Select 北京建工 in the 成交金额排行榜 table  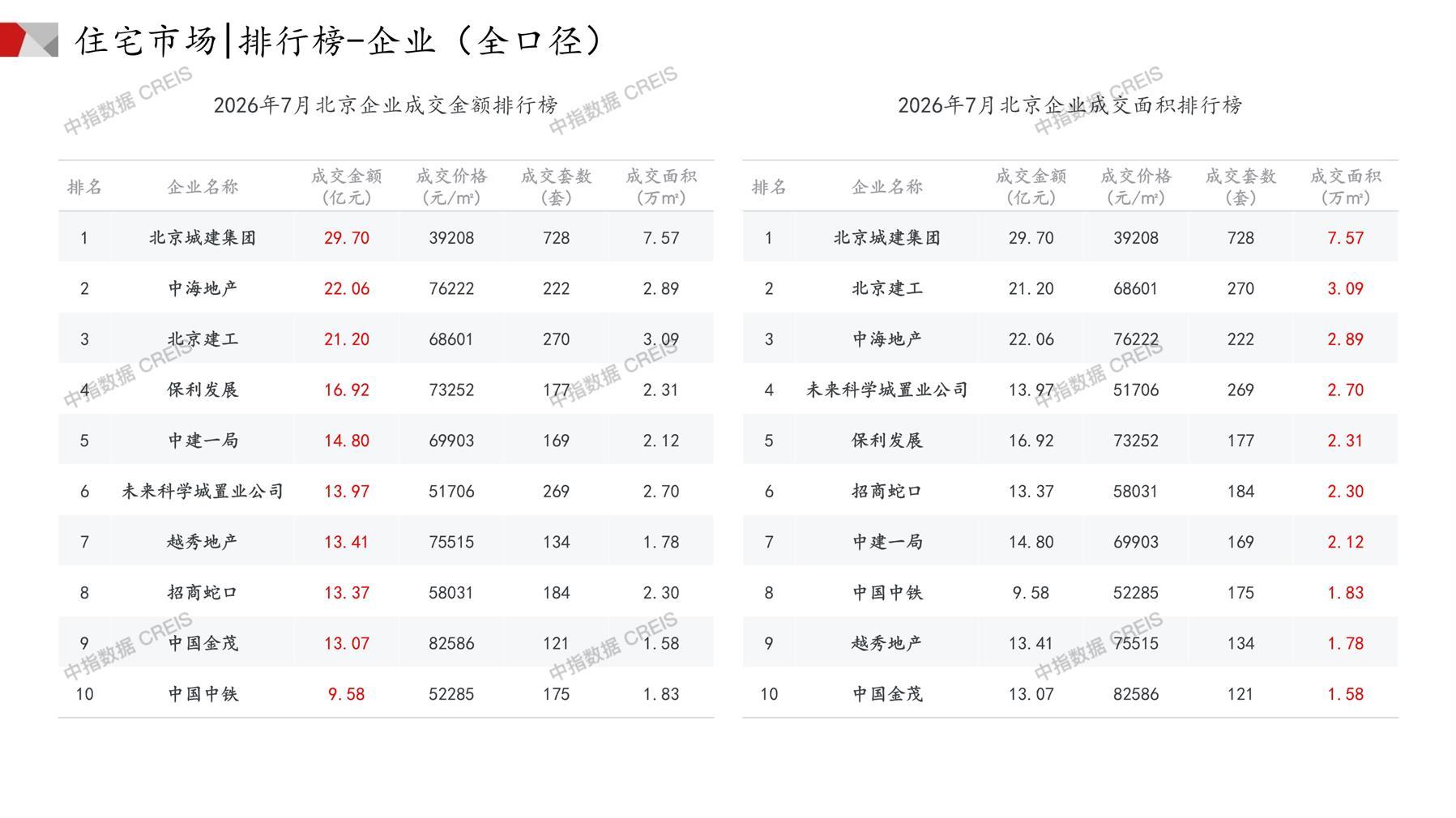point(203,339)
